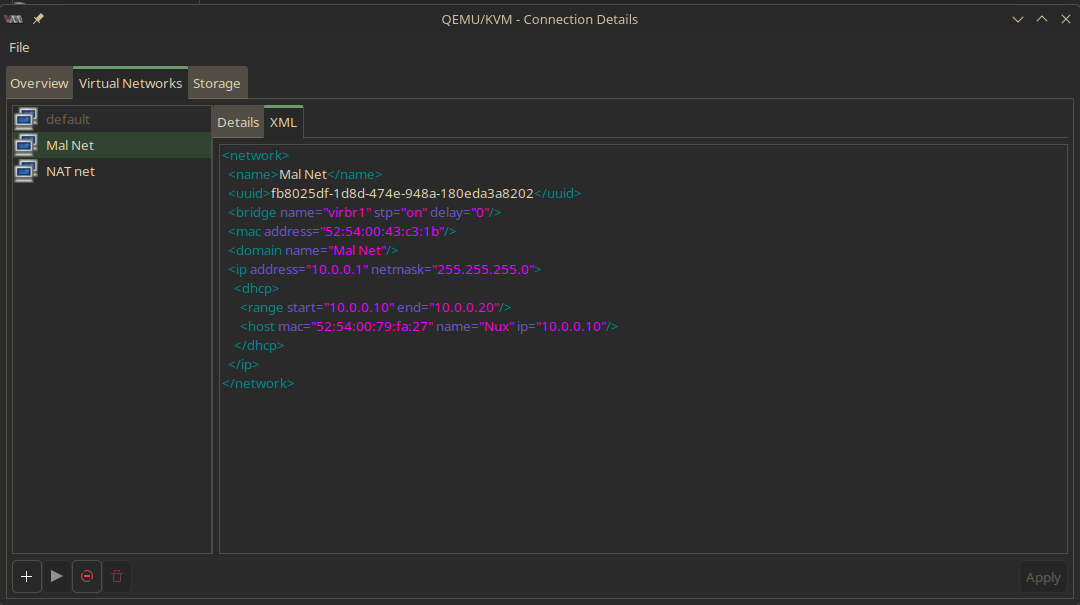Click the closing </dhcp> tag
Viewport: 1080px width, 605px height.
pos(259,345)
